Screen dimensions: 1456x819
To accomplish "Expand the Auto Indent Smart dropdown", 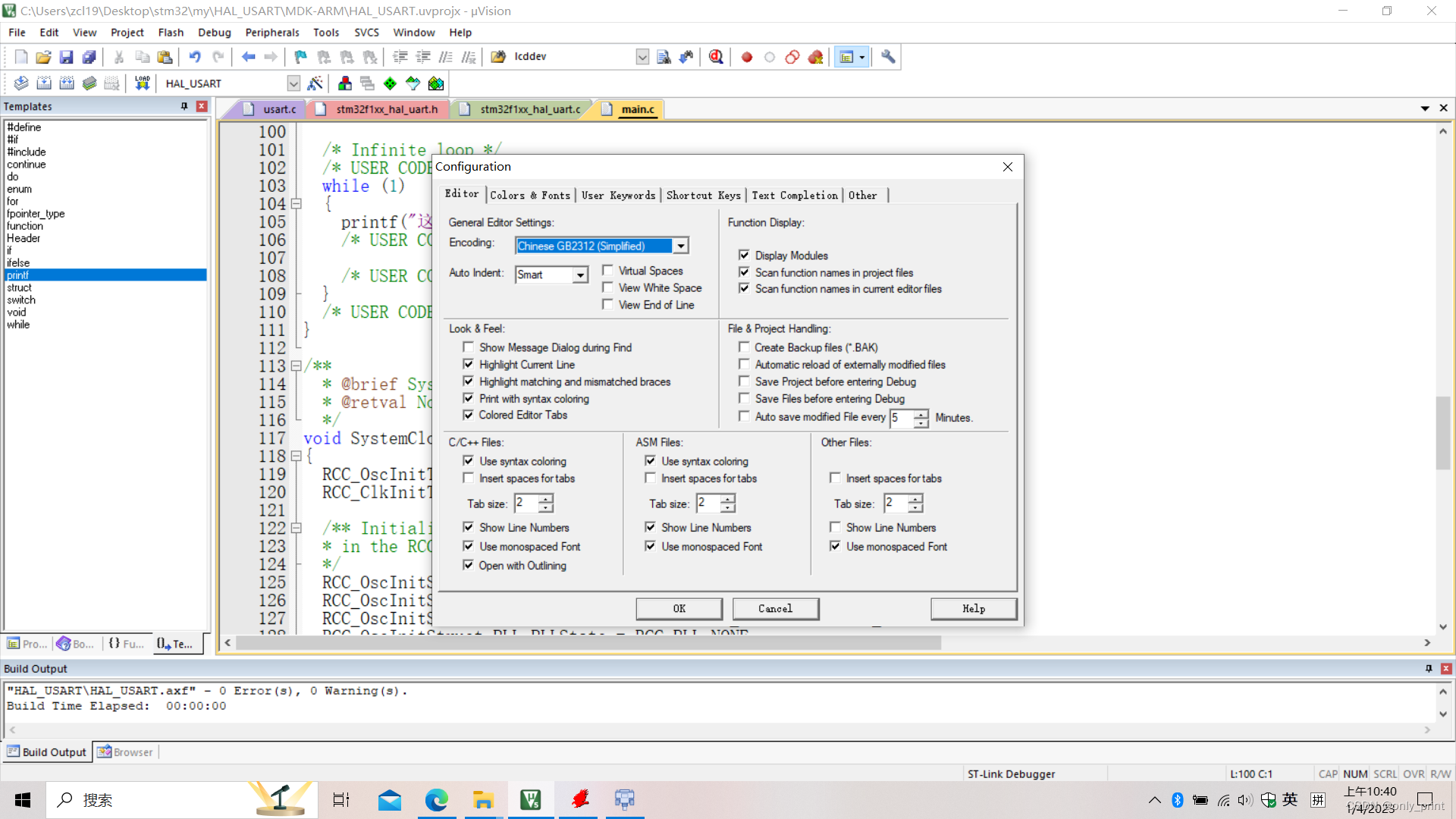I will pyautogui.click(x=580, y=275).
